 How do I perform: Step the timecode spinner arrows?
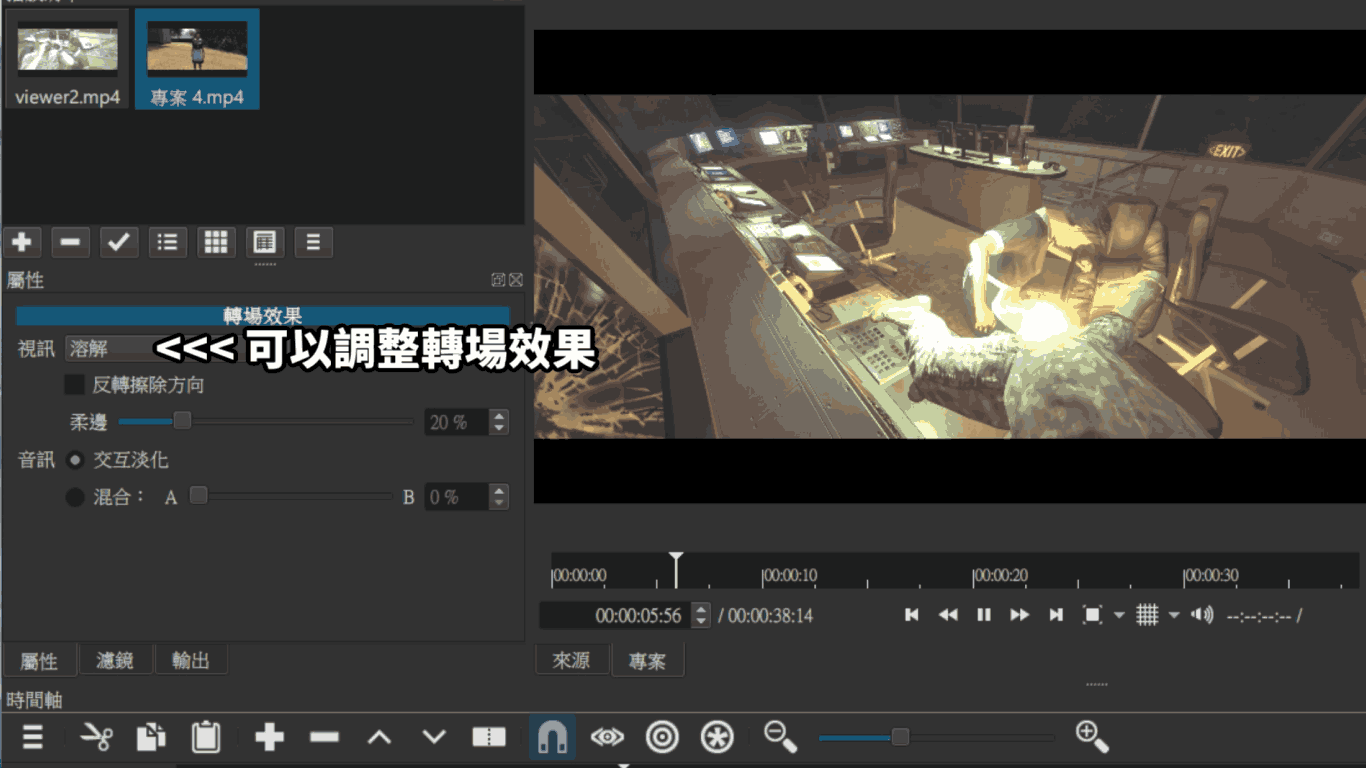pos(701,616)
